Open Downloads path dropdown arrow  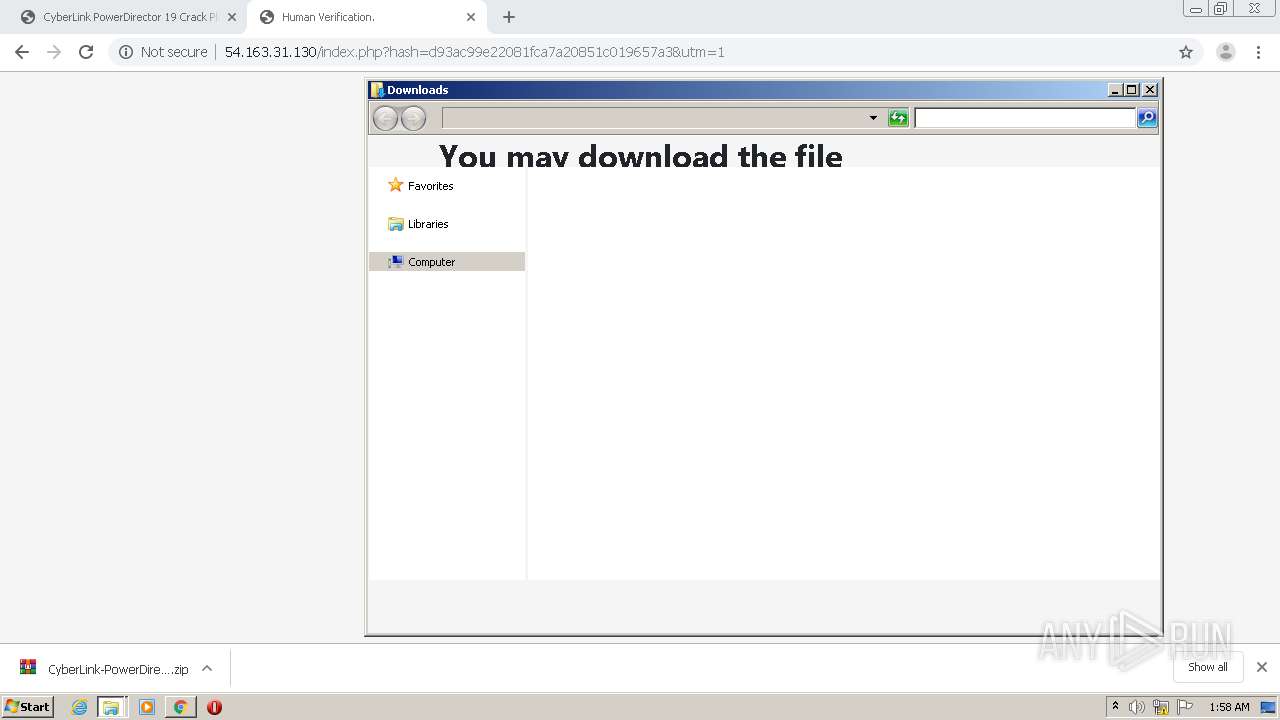(x=873, y=118)
